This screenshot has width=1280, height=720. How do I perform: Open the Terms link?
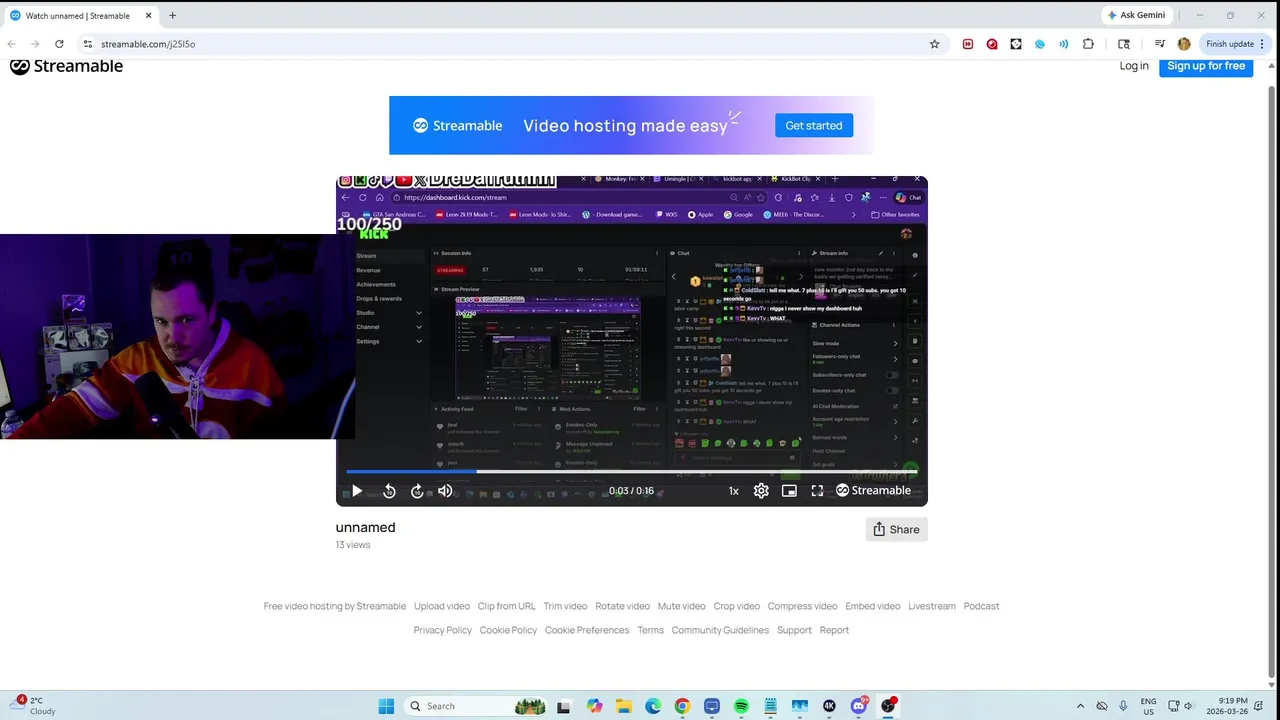pyautogui.click(x=651, y=630)
